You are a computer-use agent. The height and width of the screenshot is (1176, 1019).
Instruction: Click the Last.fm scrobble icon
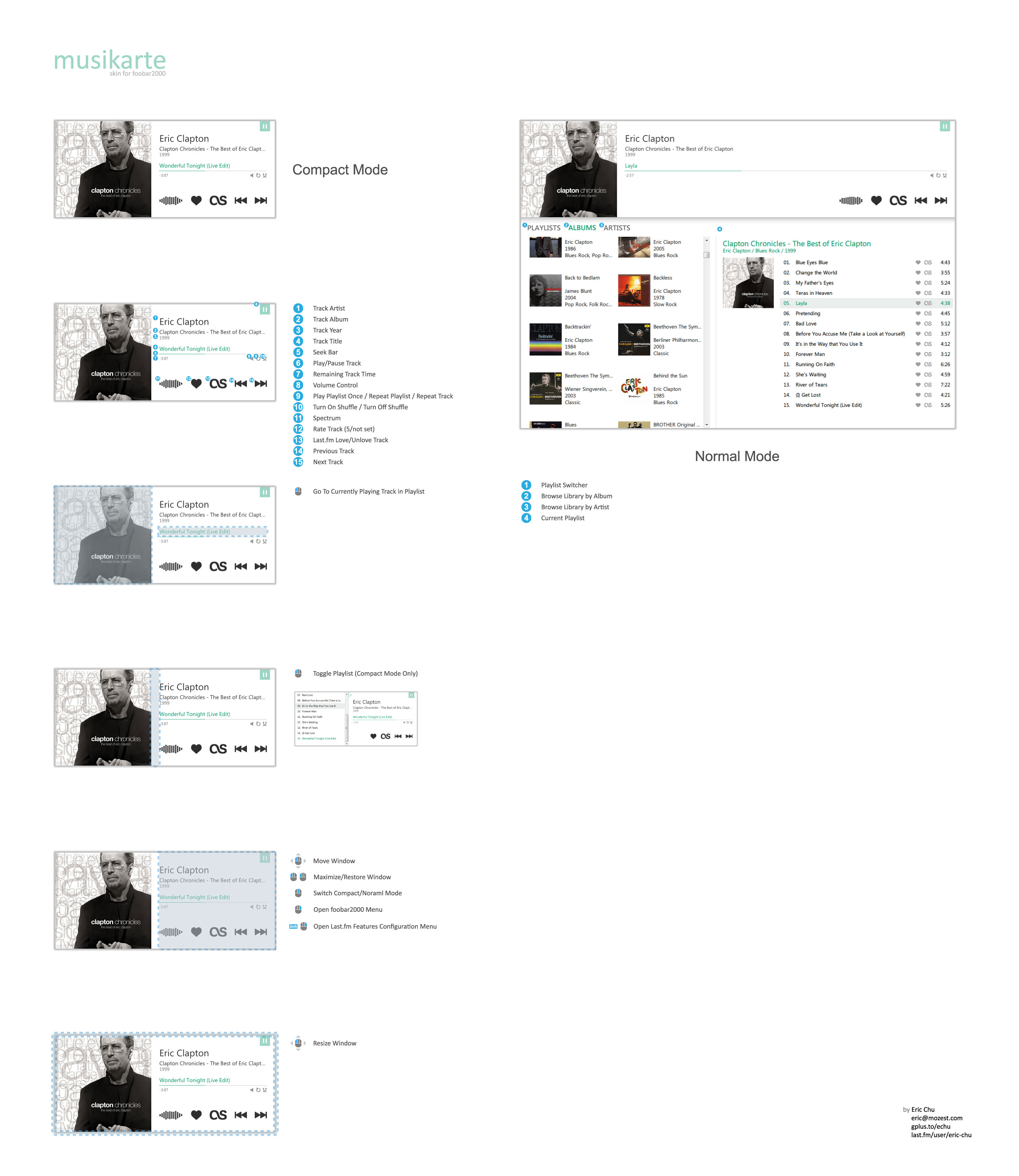pos(221,202)
